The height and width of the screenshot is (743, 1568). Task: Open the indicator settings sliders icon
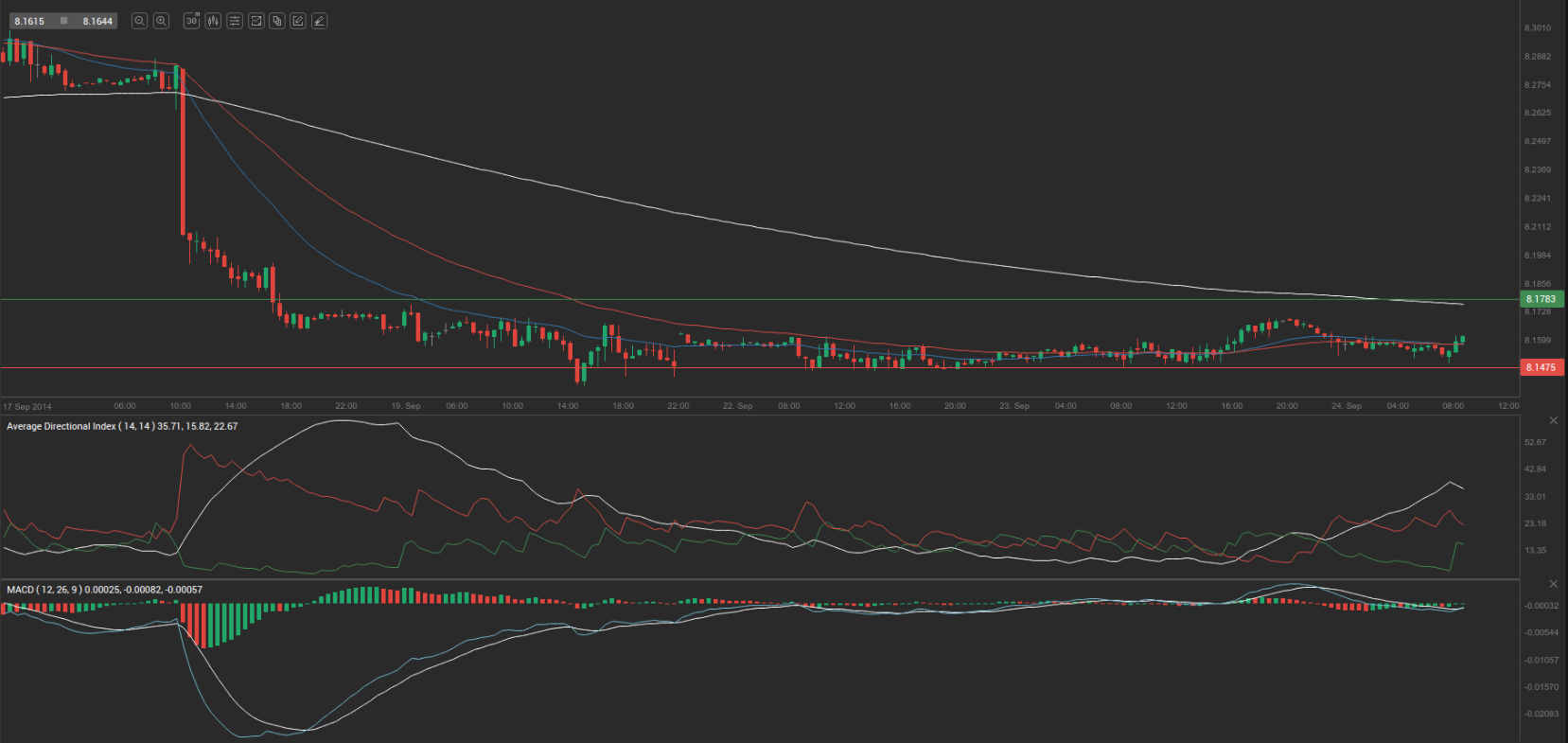235,21
